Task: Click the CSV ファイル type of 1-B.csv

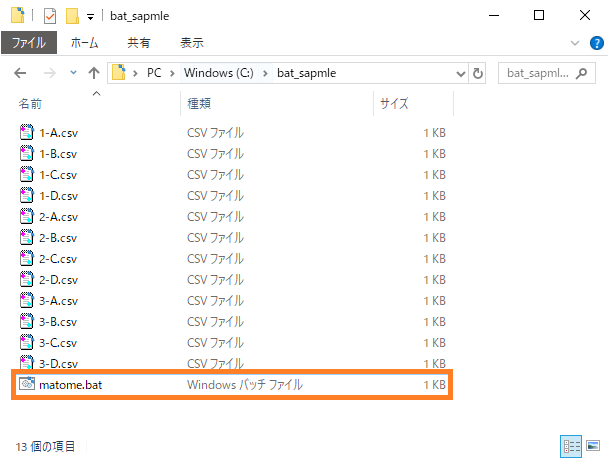Action: pos(215,154)
